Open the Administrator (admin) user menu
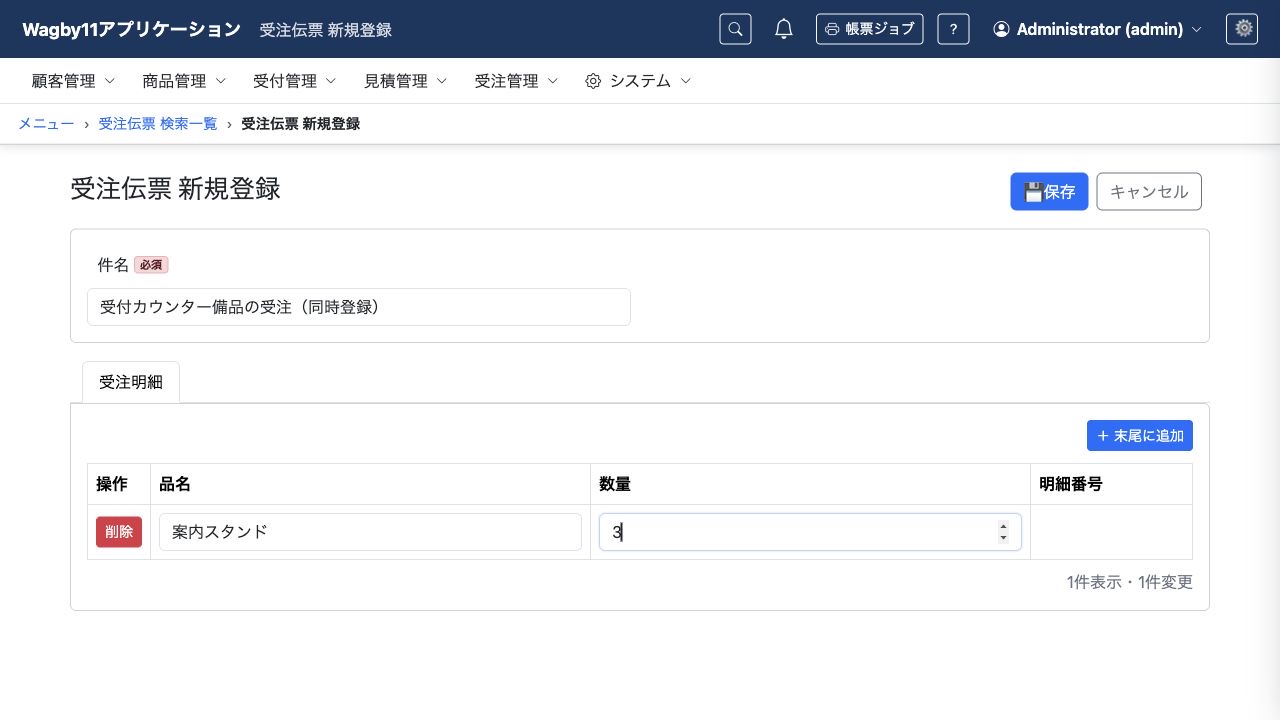This screenshot has width=1280, height=720. click(1097, 29)
